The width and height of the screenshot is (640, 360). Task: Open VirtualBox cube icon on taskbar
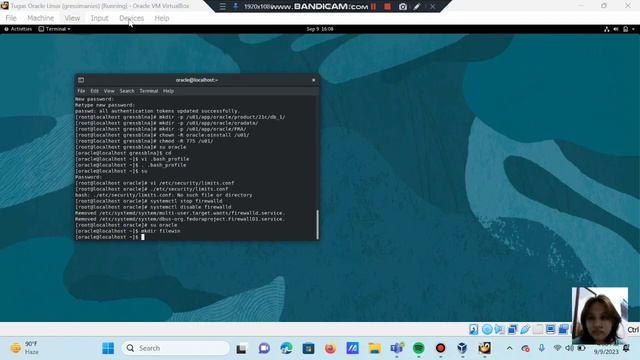click(462, 348)
